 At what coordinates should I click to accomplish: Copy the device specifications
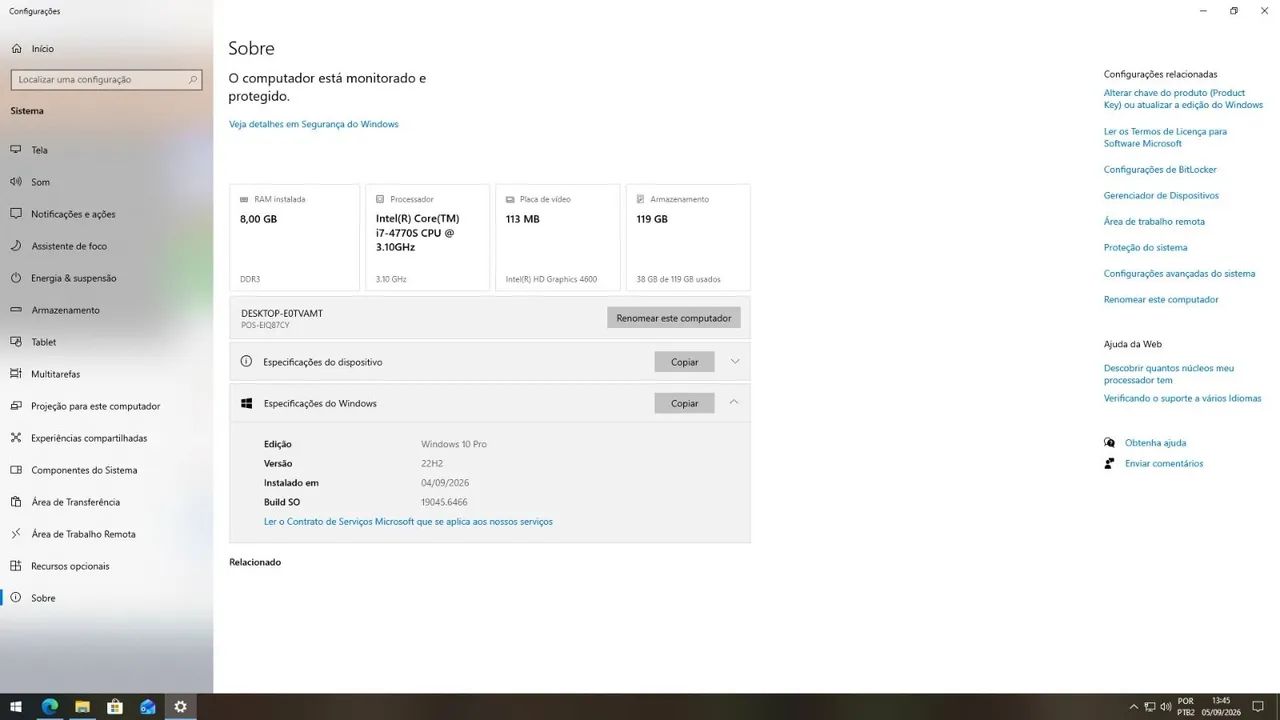click(685, 362)
